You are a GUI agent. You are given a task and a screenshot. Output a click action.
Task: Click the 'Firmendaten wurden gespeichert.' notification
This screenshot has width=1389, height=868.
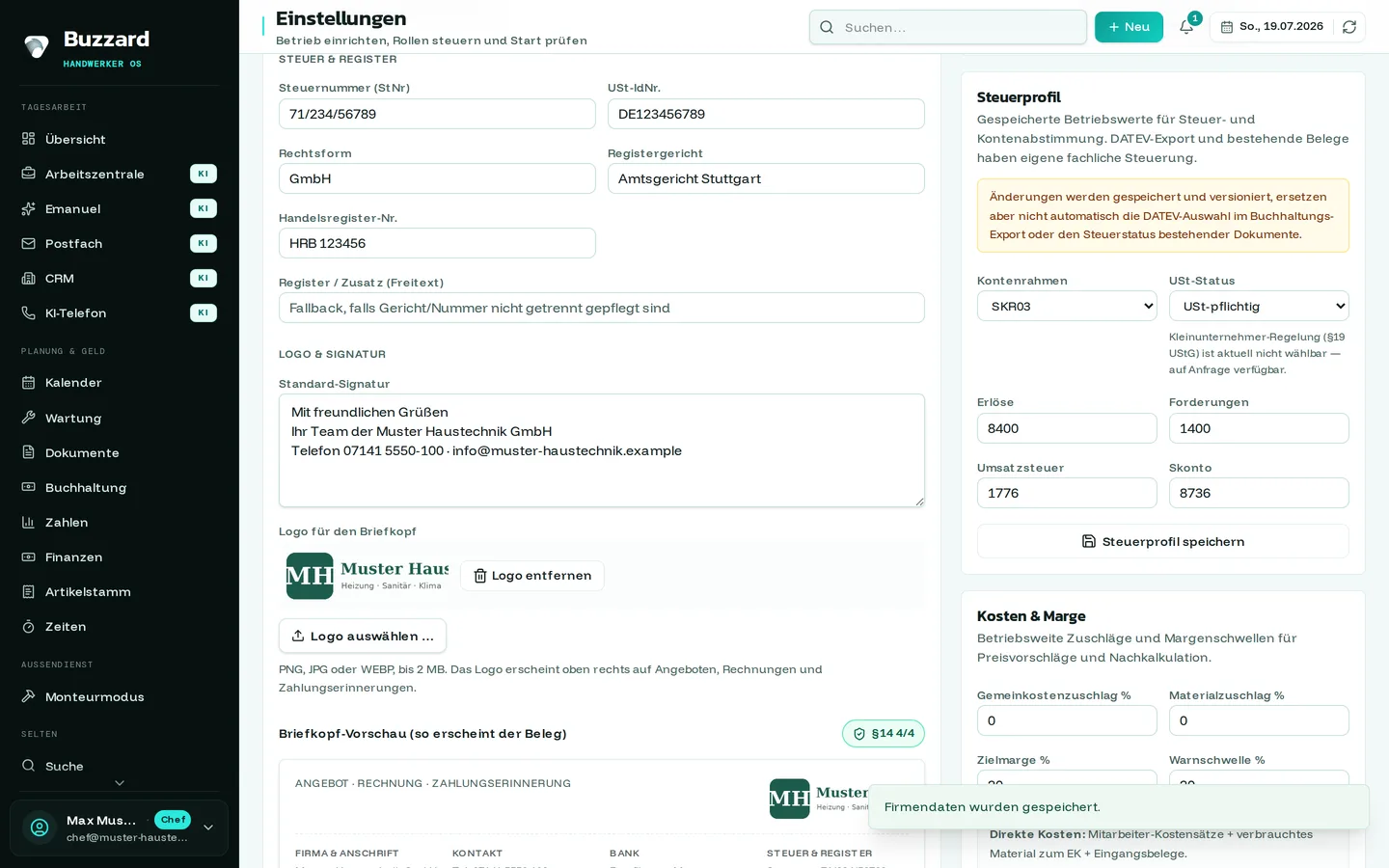pyautogui.click(x=1119, y=806)
